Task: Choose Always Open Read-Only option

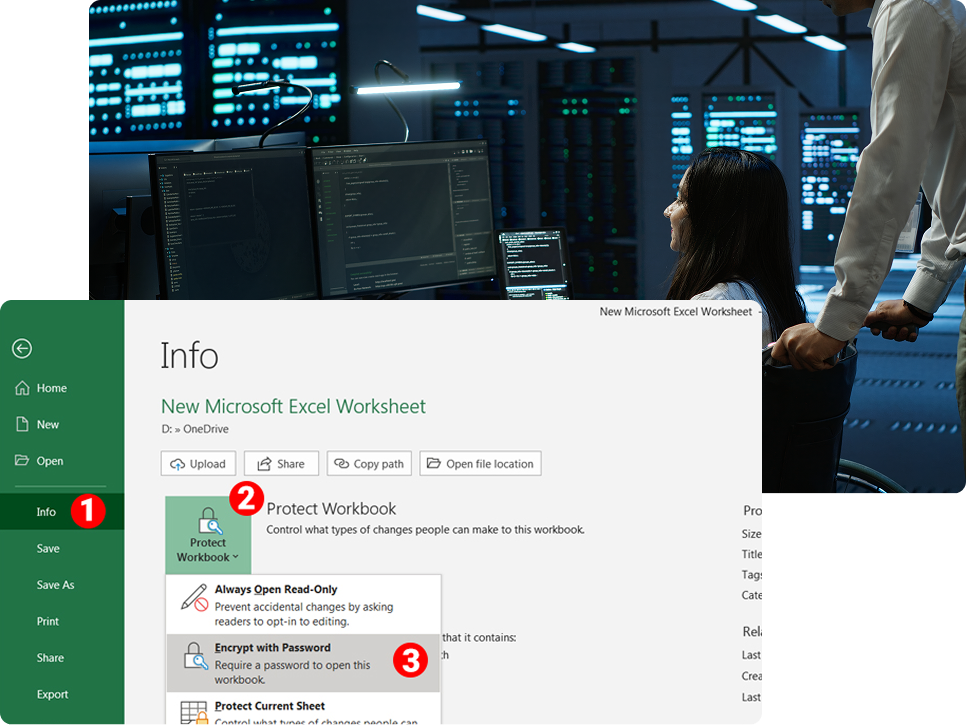Action: 303,604
